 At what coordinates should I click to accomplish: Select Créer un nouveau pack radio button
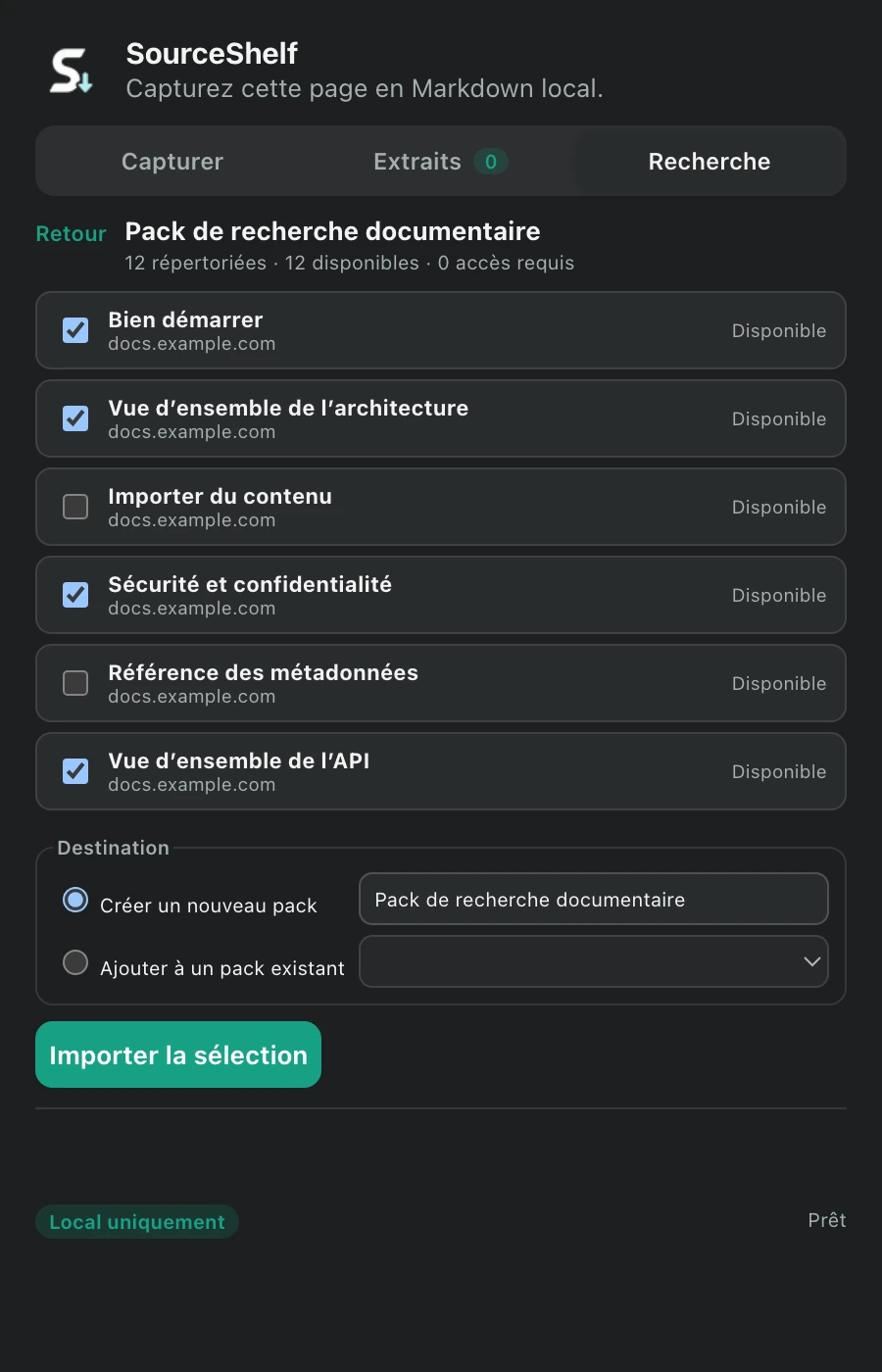[x=75, y=900]
